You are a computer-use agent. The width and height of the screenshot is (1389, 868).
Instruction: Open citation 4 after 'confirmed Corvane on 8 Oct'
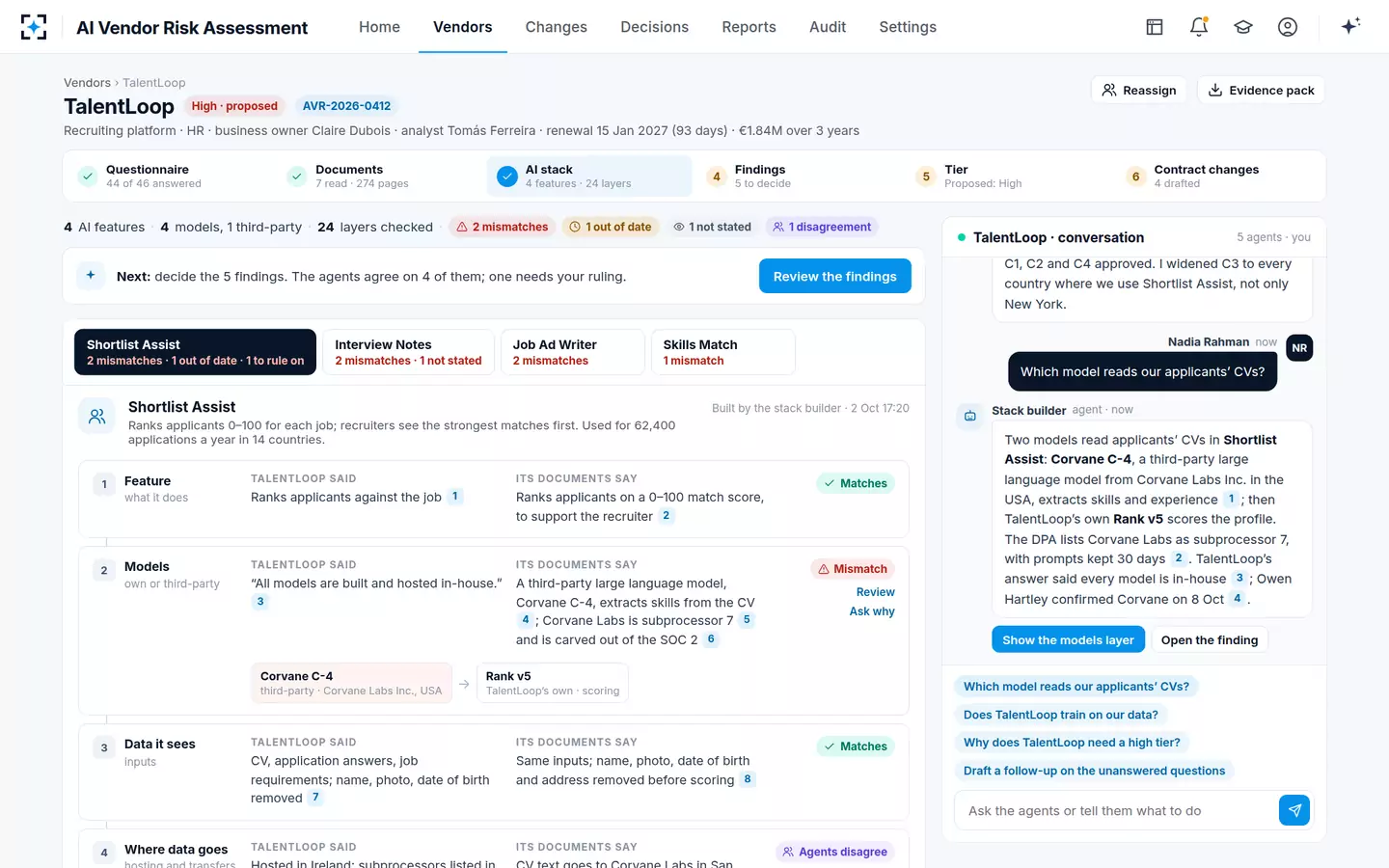click(1238, 599)
